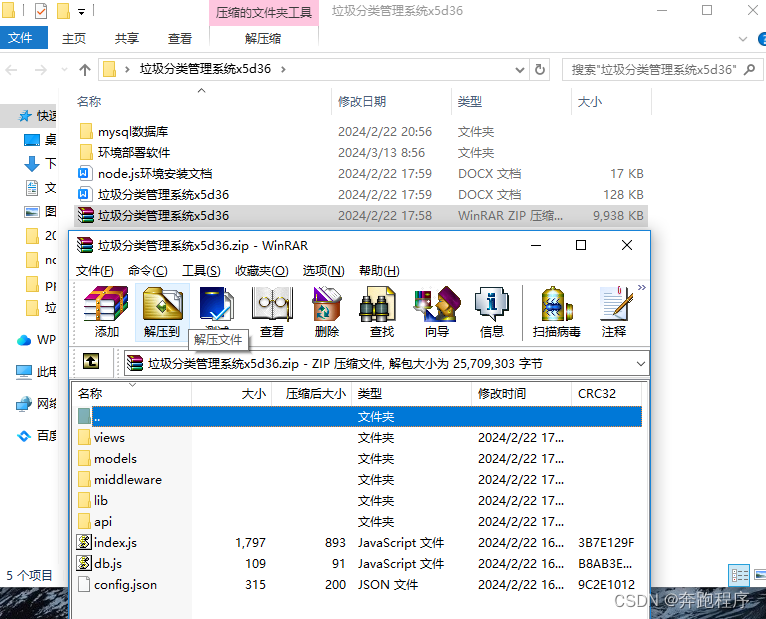The image size is (766, 619).
Task: Sort archive by CRC32 column
Action: [606, 393]
